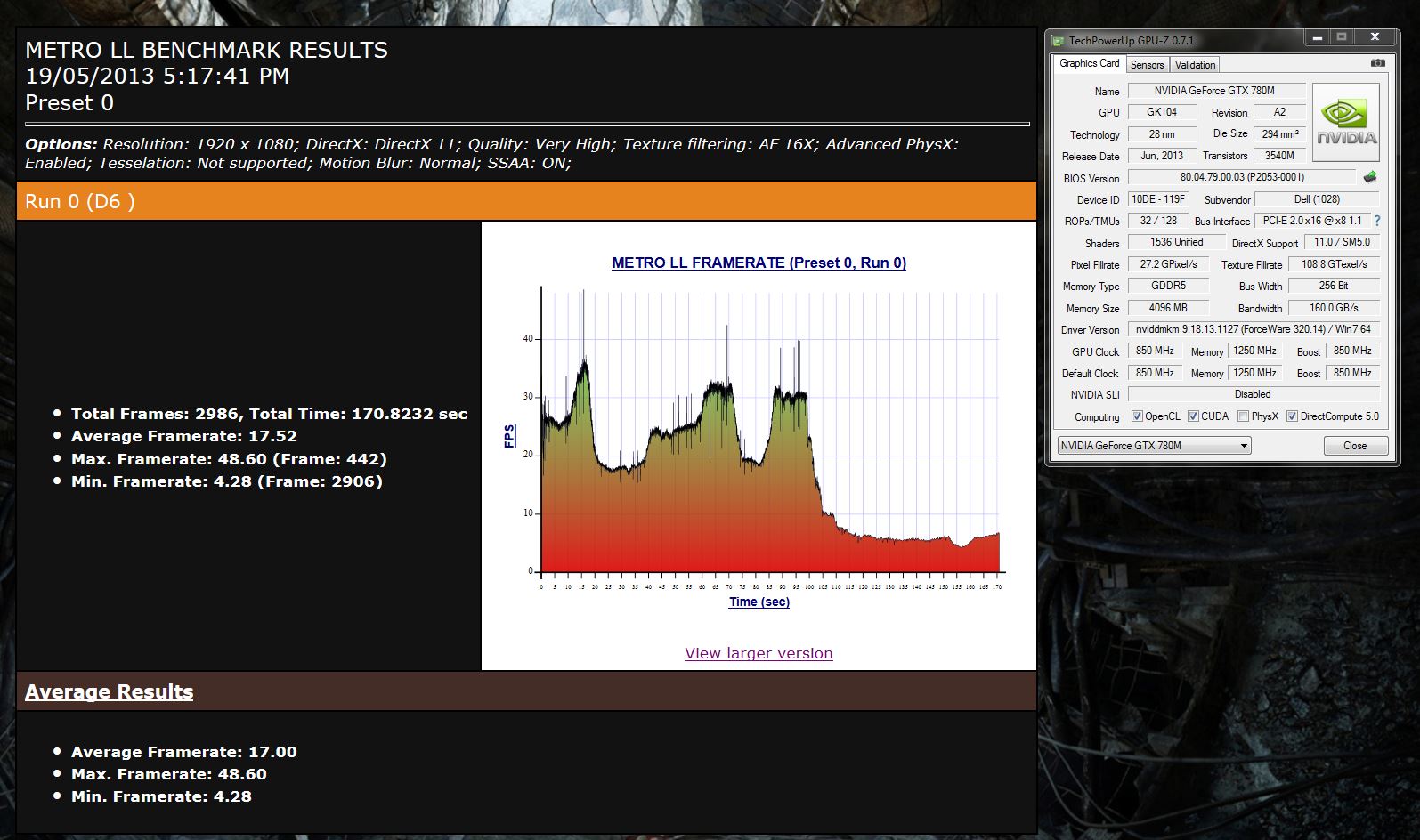Click the DirectX Support 11.0 / SM5.0 field
The width and height of the screenshot is (1420, 840).
(1342, 242)
